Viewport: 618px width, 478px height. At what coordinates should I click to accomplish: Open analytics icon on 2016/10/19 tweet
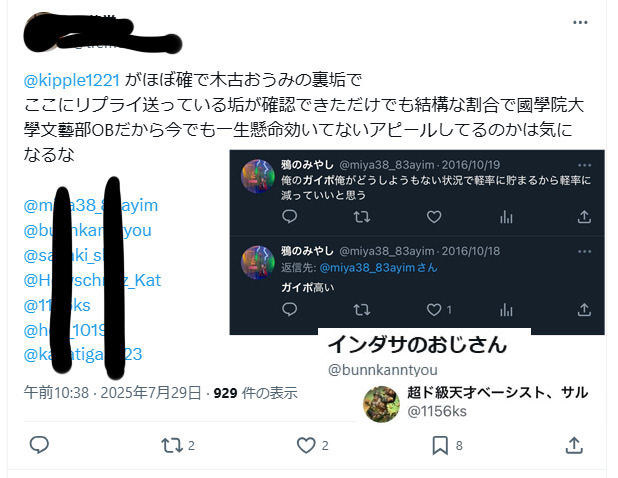click(x=506, y=217)
